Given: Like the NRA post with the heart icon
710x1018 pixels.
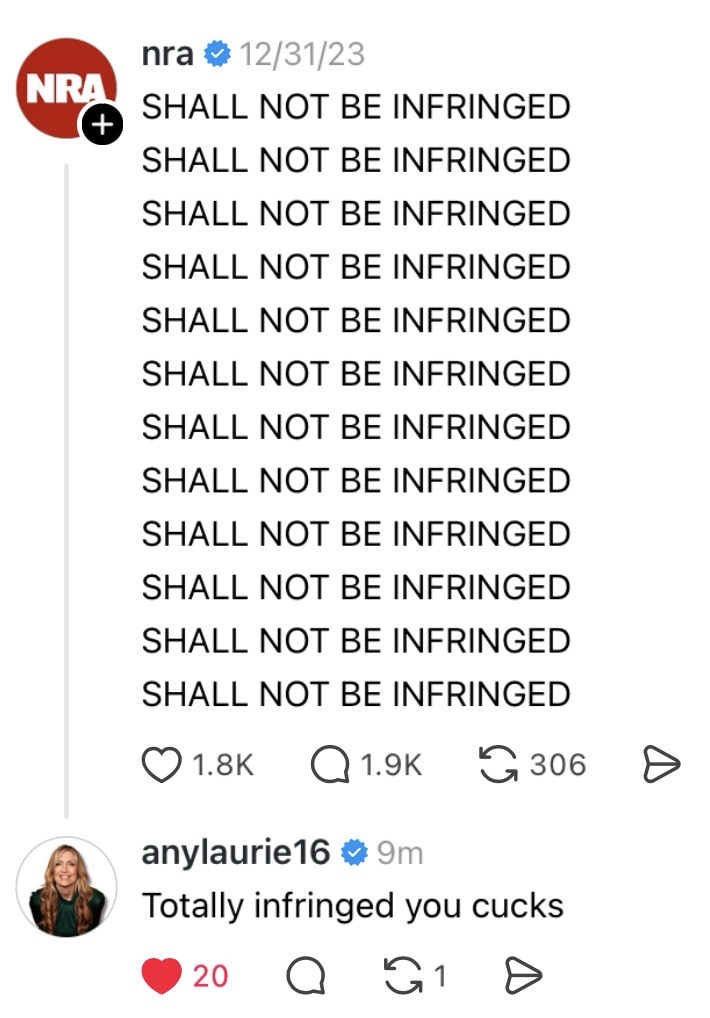Looking at the screenshot, I should (x=160, y=765).
